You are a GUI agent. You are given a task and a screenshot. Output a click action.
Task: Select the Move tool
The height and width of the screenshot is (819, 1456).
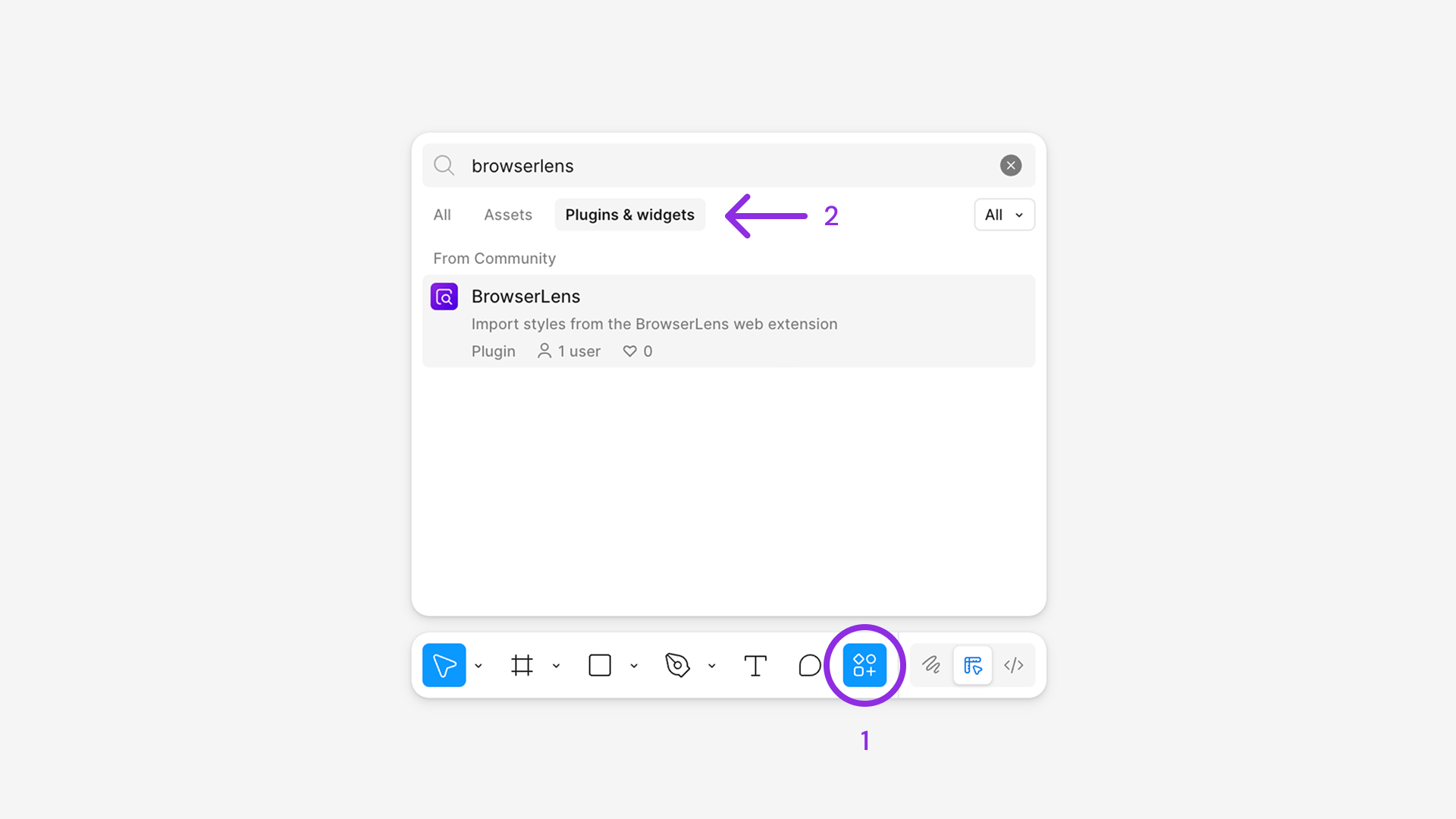[444, 665]
